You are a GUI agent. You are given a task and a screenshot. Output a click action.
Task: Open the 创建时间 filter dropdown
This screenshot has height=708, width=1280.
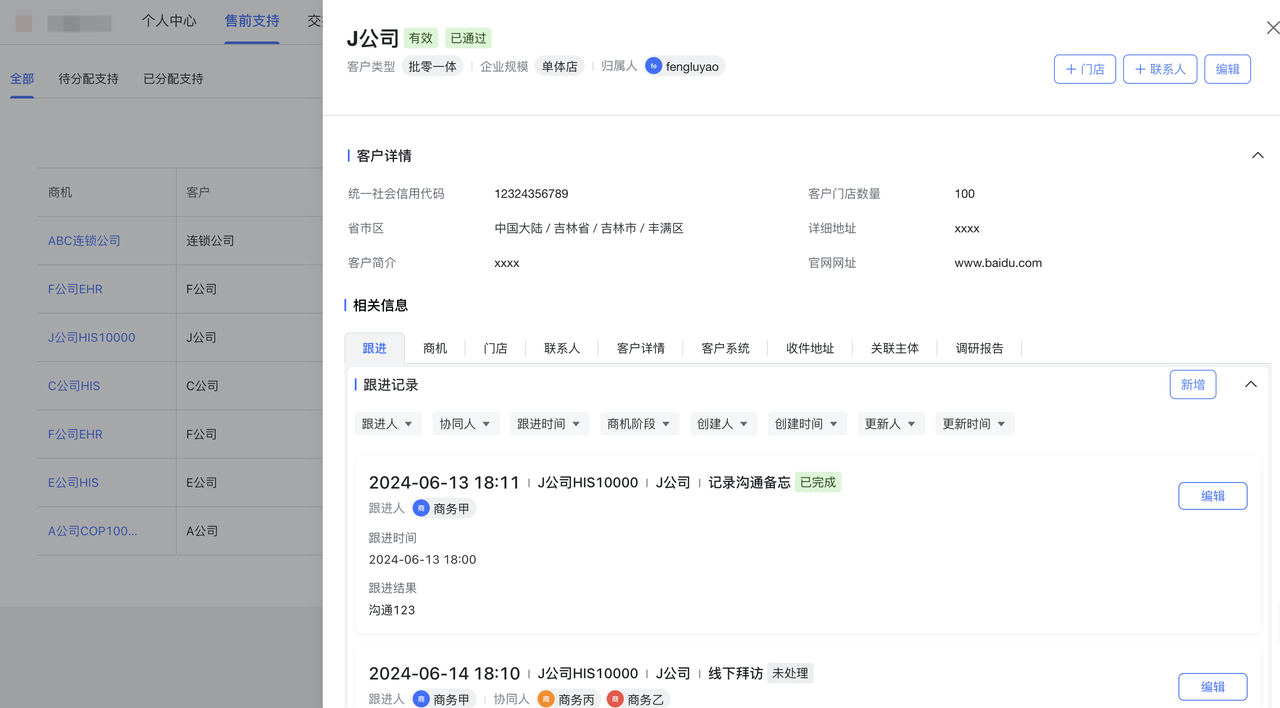click(808, 424)
